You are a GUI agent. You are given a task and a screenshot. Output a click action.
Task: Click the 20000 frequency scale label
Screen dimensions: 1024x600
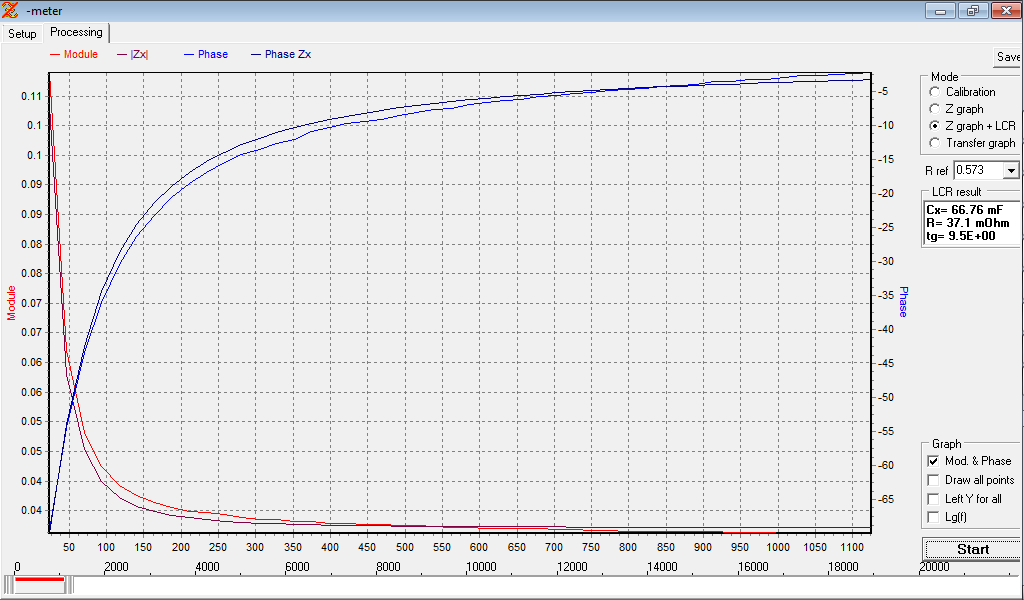pos(934,567)
